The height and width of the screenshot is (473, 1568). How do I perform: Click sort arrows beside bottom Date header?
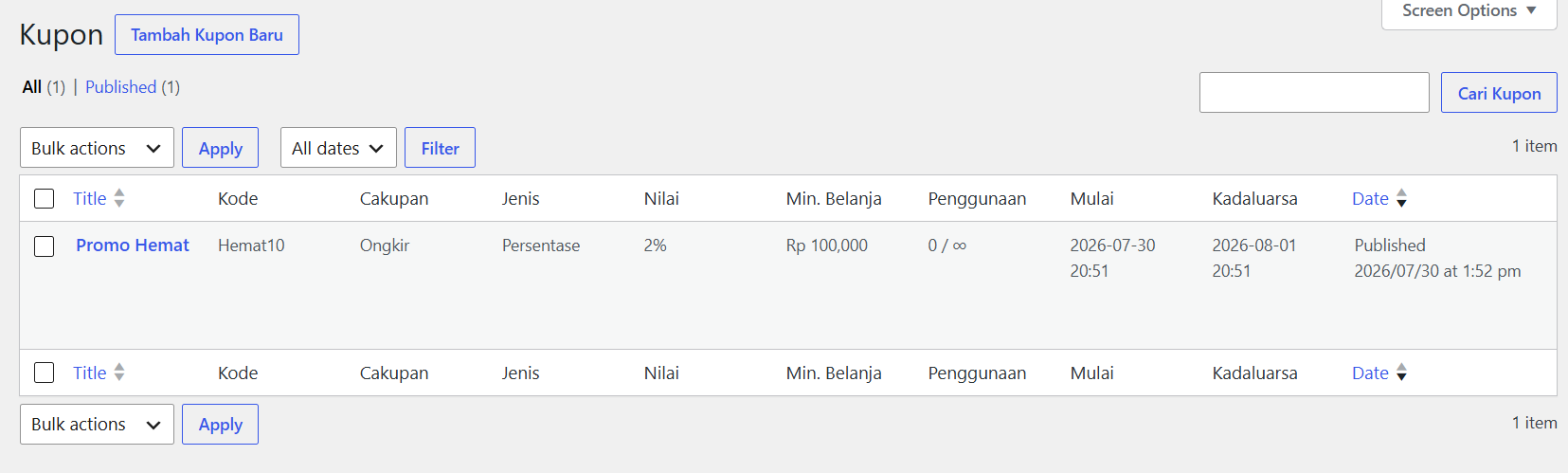coord(1401,373)
